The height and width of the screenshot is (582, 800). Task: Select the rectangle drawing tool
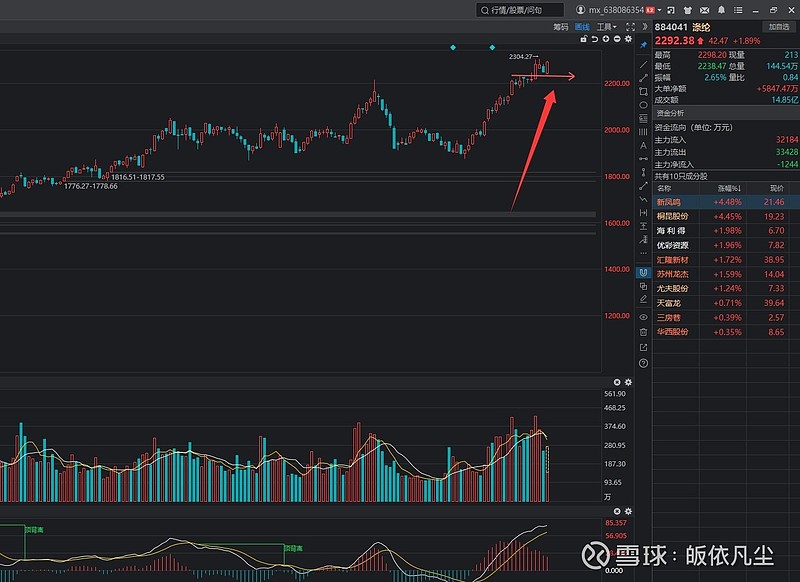tap(642, 92)
